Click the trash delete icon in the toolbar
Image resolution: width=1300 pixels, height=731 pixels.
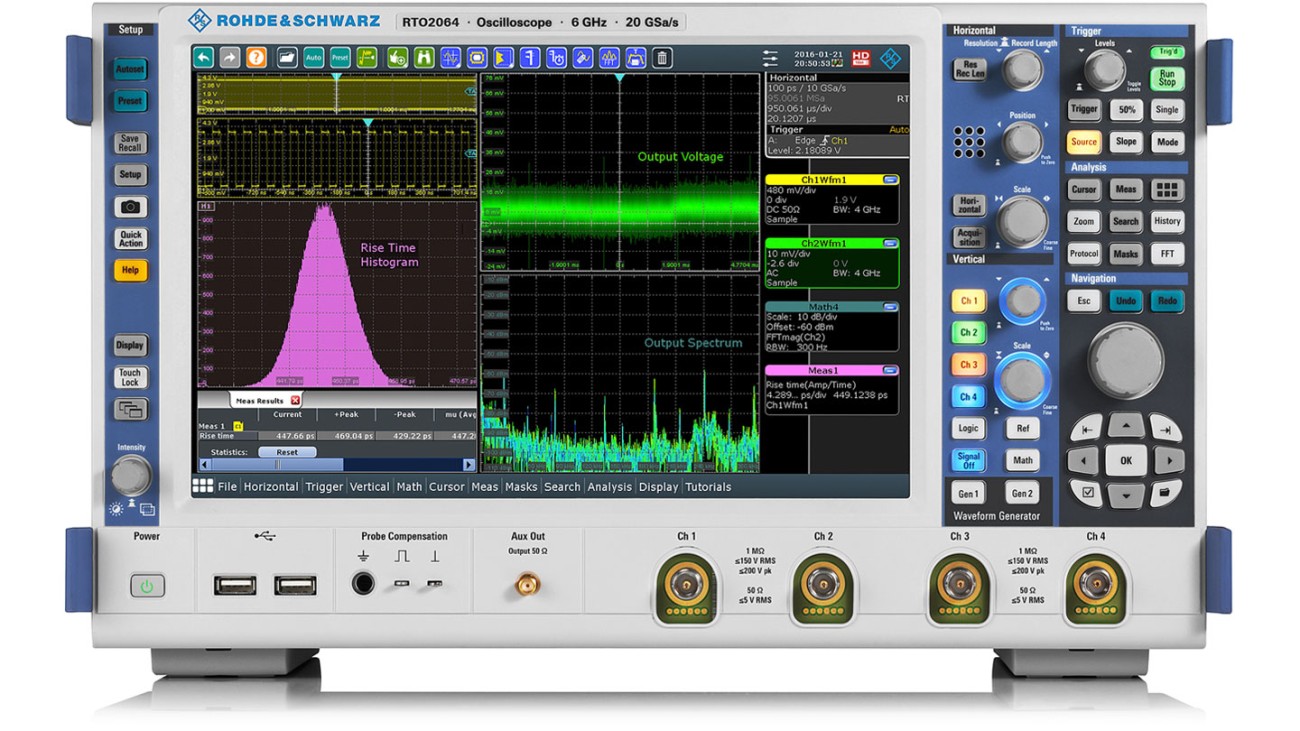click(662, 58)
